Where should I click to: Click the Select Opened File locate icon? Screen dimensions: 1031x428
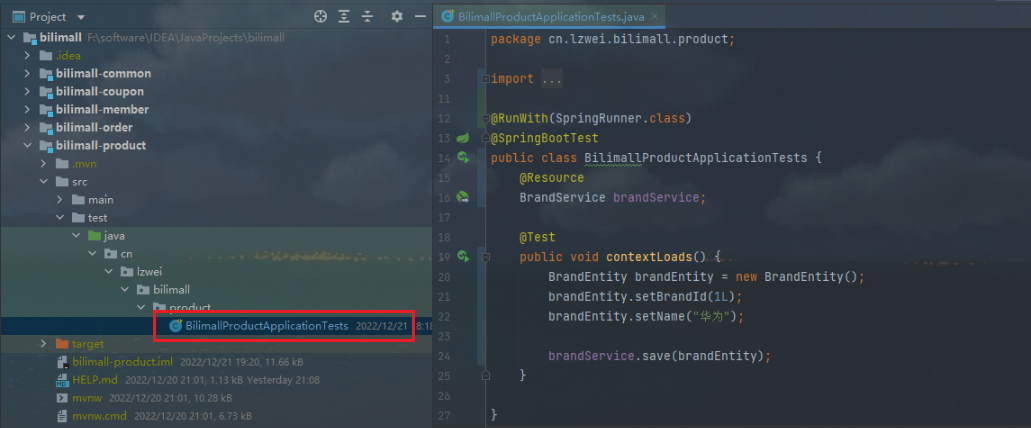coord(320,16)
